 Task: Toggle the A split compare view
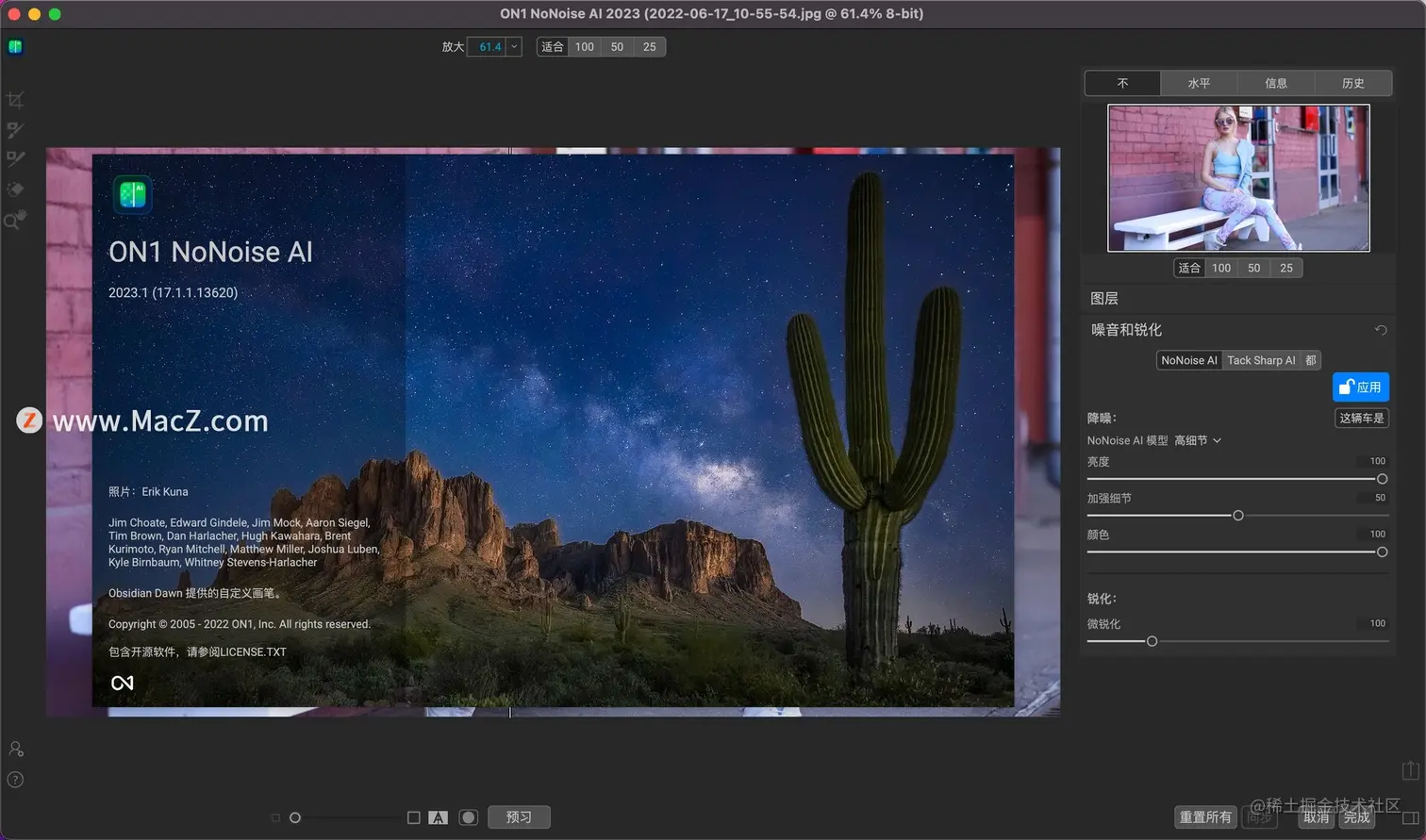[438, 817]
